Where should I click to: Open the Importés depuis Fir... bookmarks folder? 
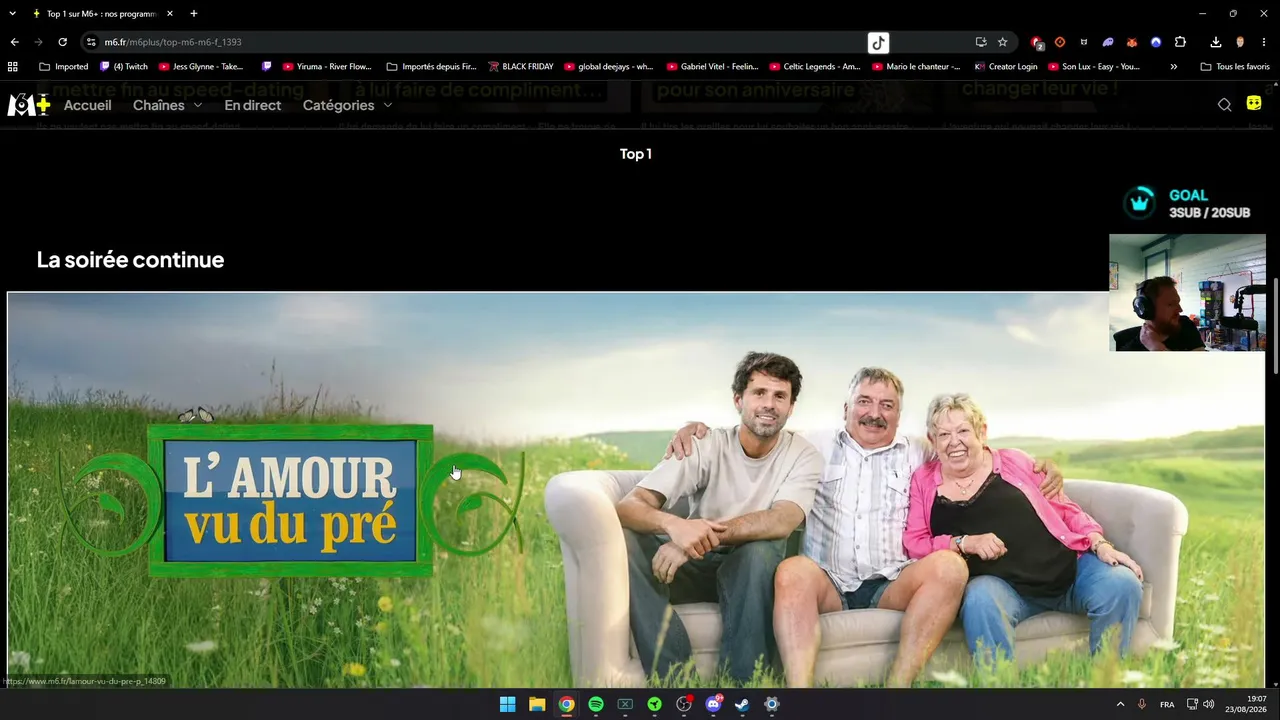tap(432, 67)
